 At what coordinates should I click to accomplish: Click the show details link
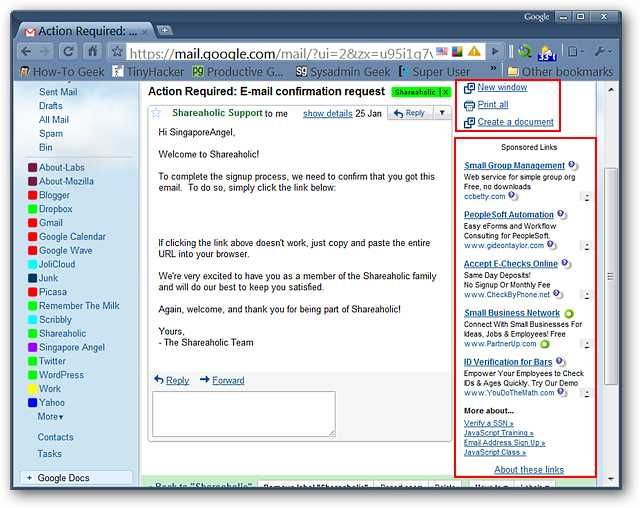coord(327,113)
